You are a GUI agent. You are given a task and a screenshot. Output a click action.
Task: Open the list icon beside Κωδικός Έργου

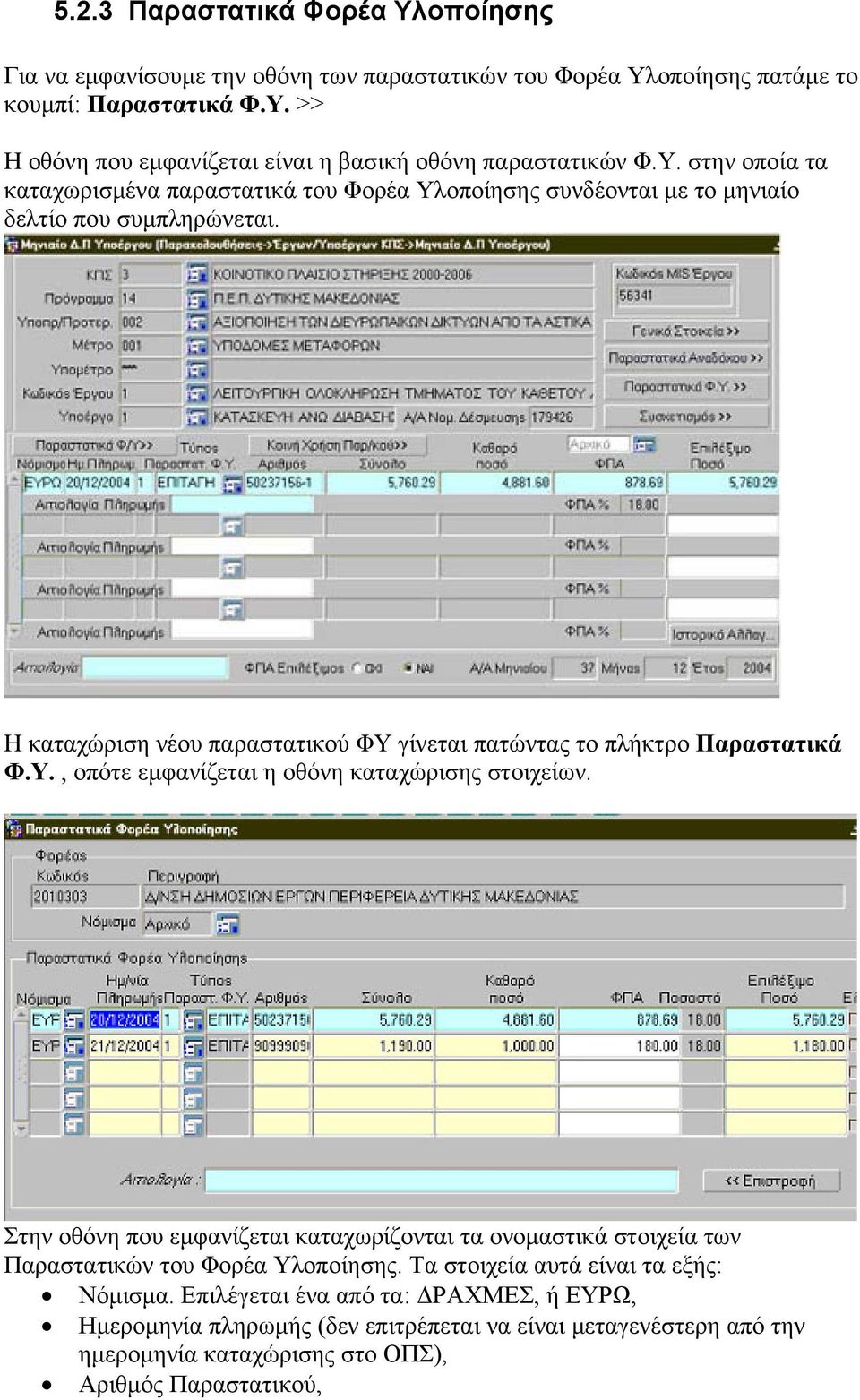point(197,393)
